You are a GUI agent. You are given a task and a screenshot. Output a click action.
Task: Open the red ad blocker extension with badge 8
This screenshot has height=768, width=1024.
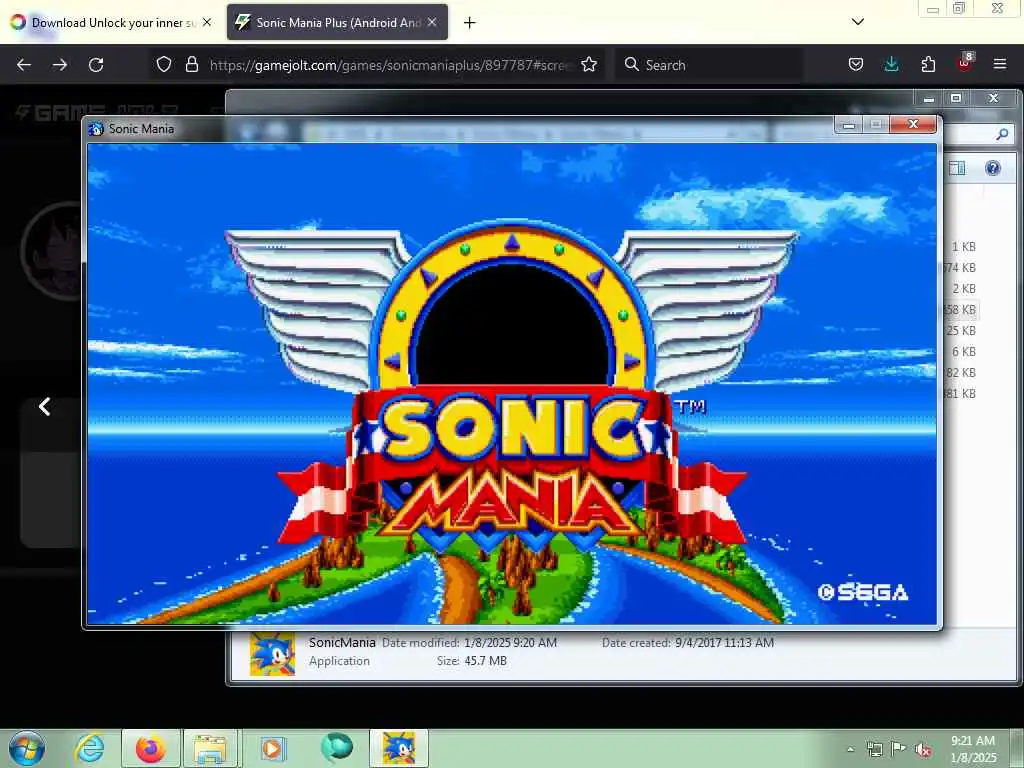(x=965, y=63)
